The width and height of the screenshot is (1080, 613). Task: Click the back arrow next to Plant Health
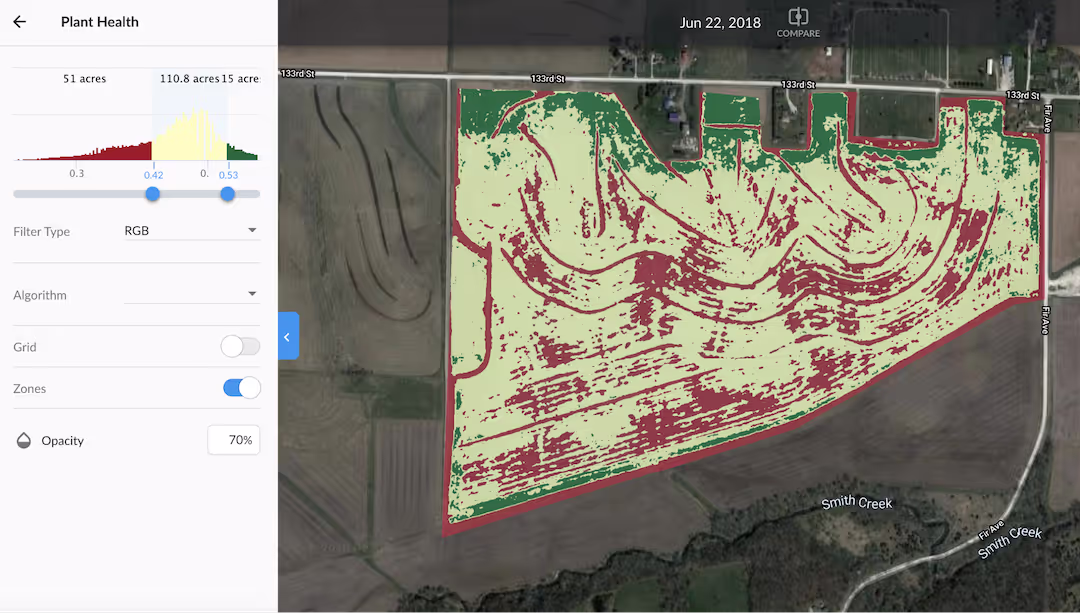19,21
